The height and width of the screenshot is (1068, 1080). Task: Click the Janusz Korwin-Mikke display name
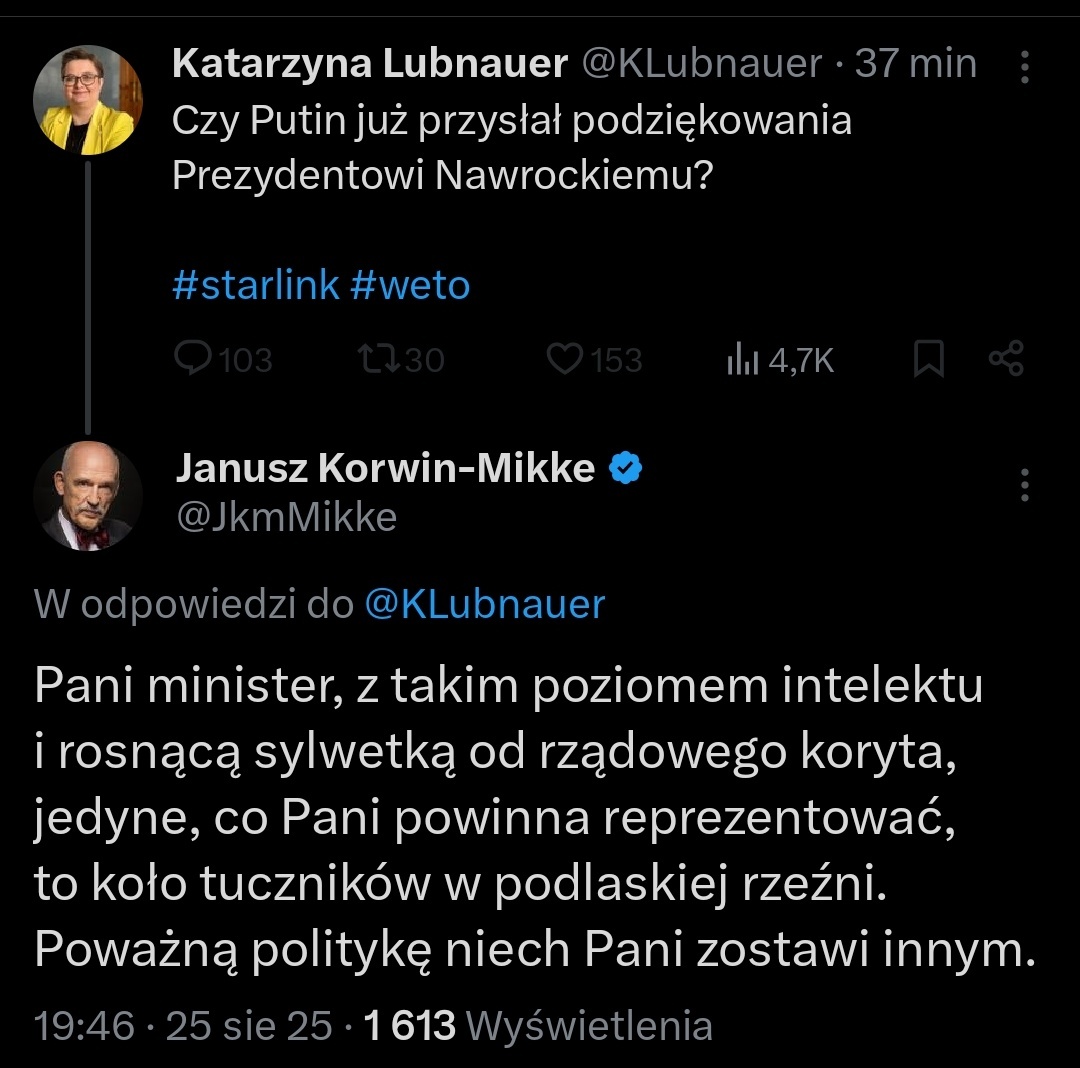pos(385,467)
